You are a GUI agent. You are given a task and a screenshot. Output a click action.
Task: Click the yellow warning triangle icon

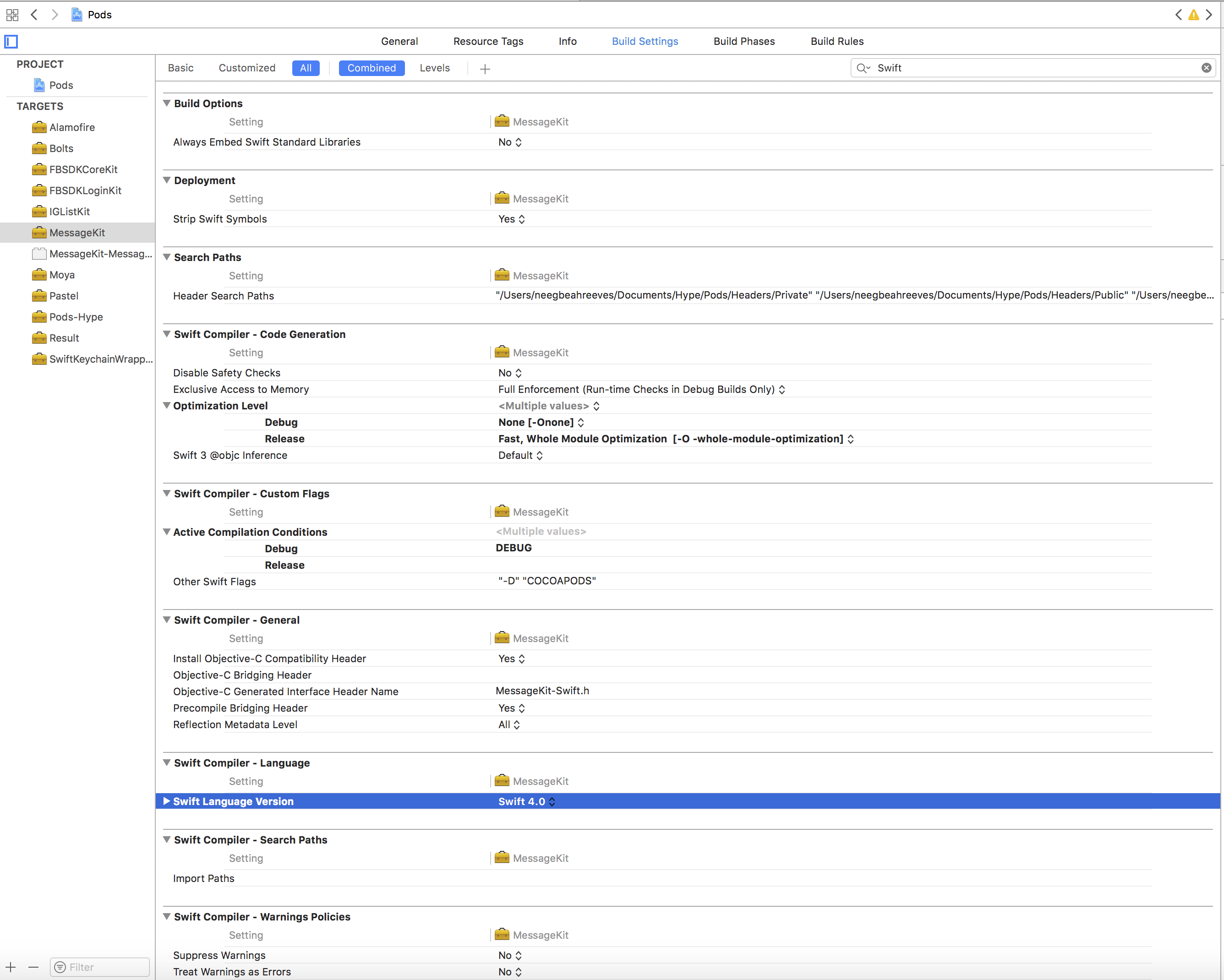click(x=1194, y=15)
